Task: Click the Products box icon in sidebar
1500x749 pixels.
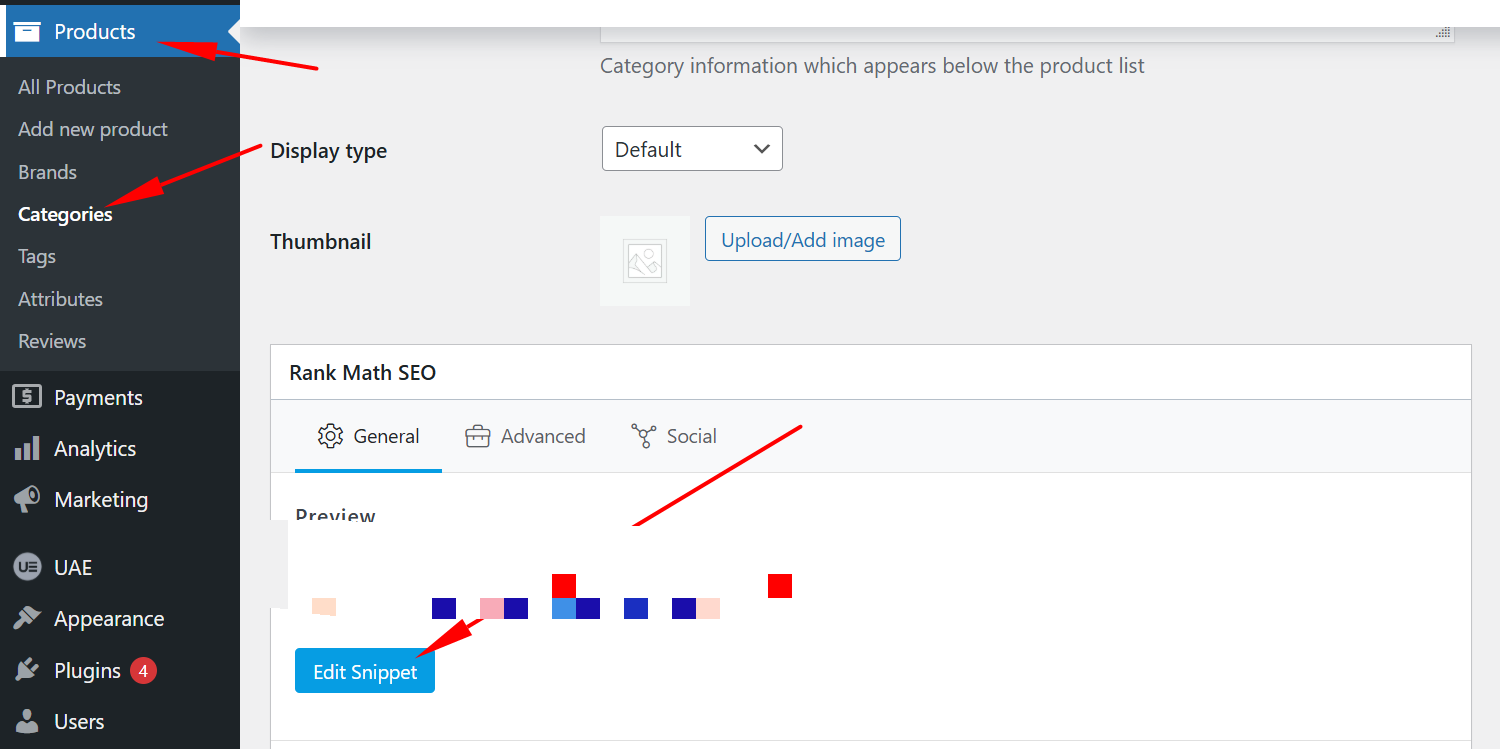Action: click(27, 31)
